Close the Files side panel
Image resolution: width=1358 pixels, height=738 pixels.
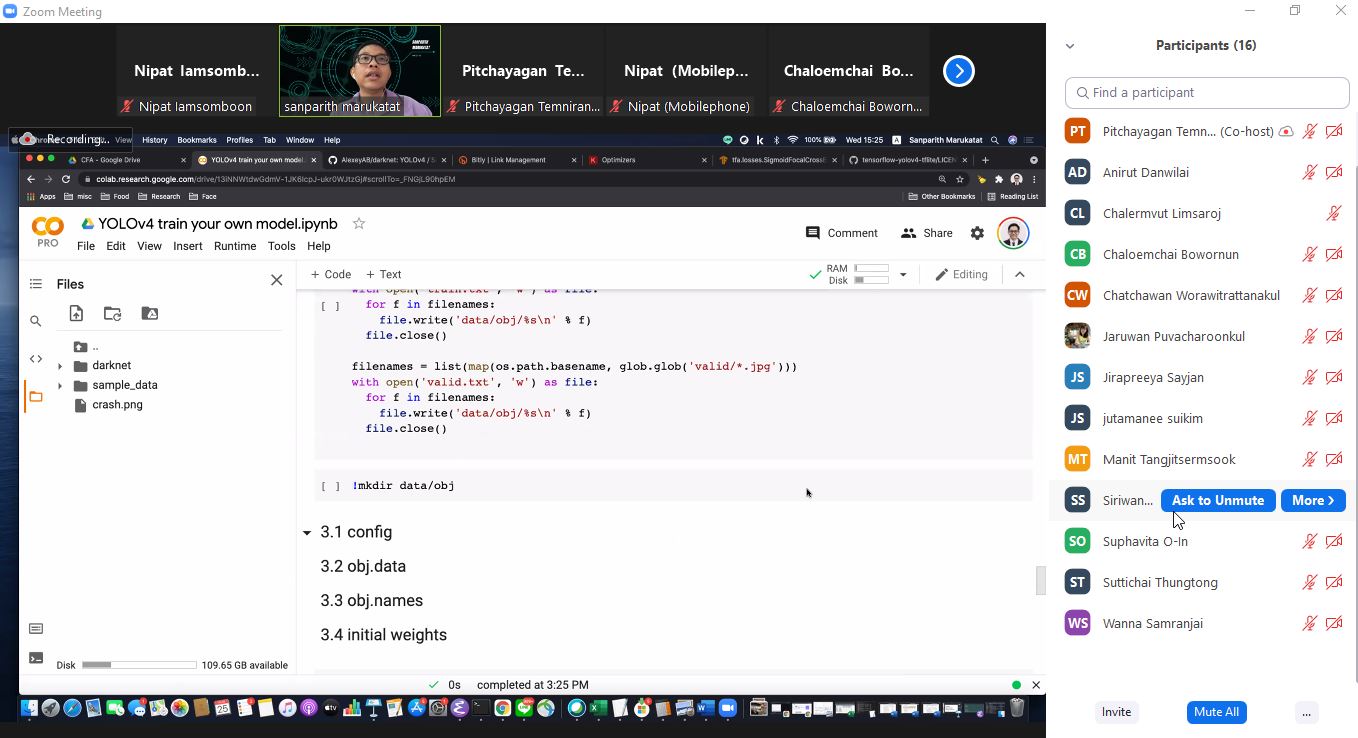pos(277,280)
